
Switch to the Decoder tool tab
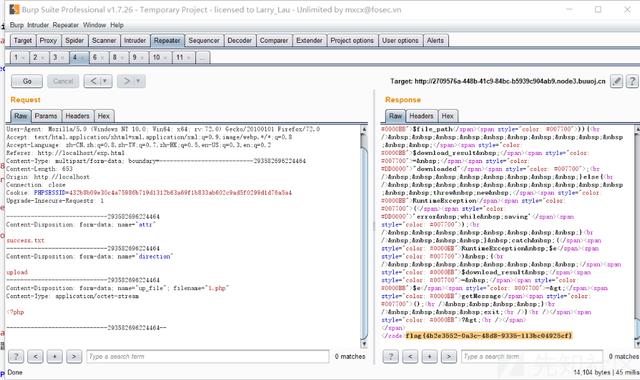[240, 40]
